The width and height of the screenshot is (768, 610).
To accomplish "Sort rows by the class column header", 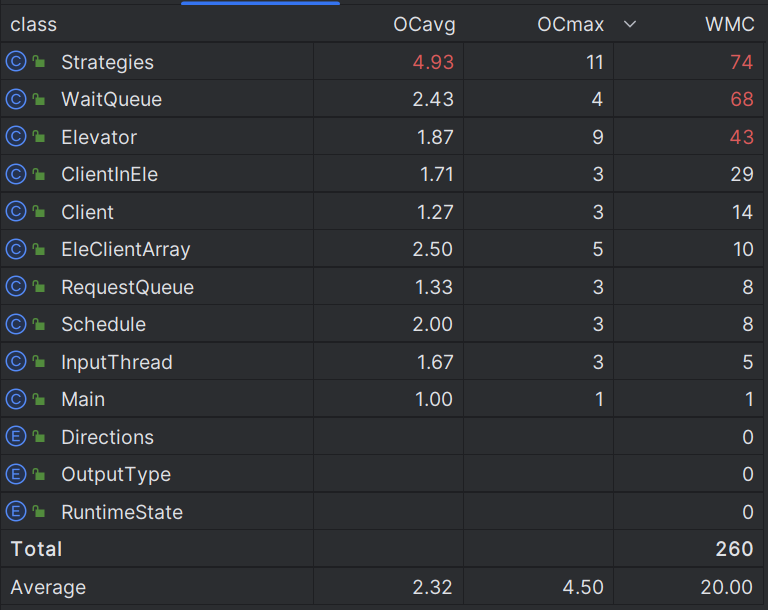I will pyautogui.click(x=34, y=25).
